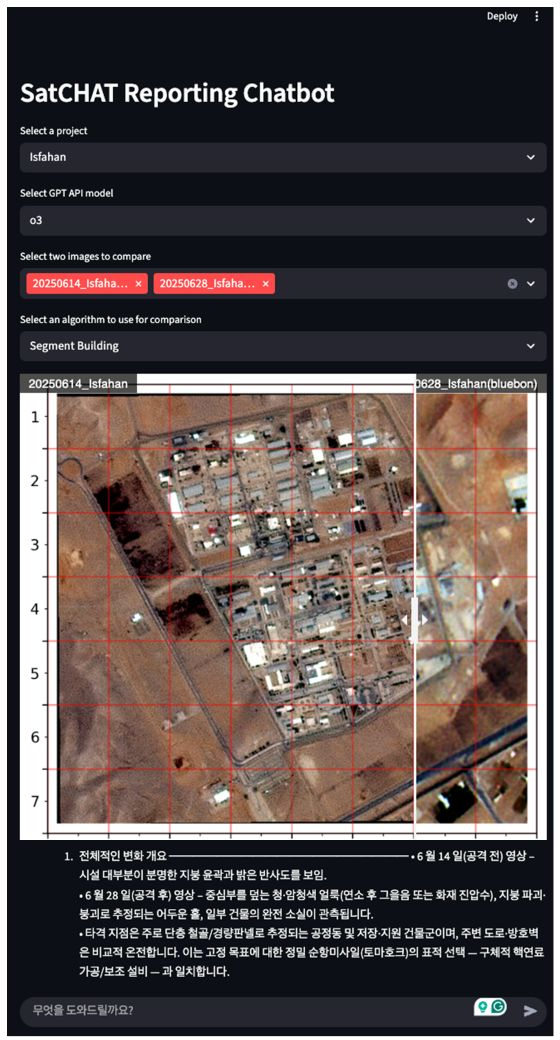Click the teal location pin extension icon
The height and width of the screenshot is (1040, 560).
point(482,1008)
